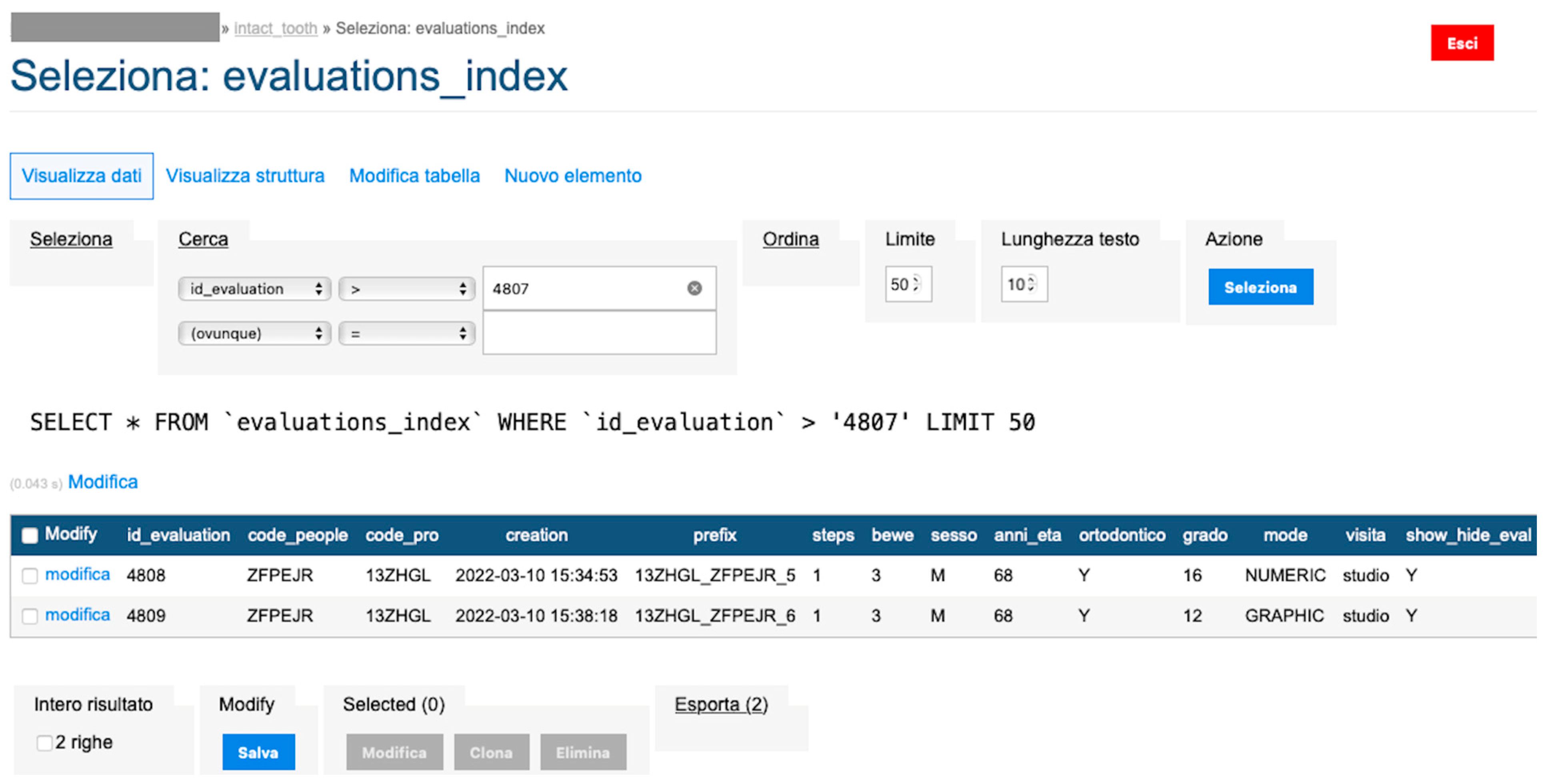Image resolution: width=1552 pixels, height=784 pixels.
Task: Switch to Visualizza struttura tab
Action: click(245, 176)
